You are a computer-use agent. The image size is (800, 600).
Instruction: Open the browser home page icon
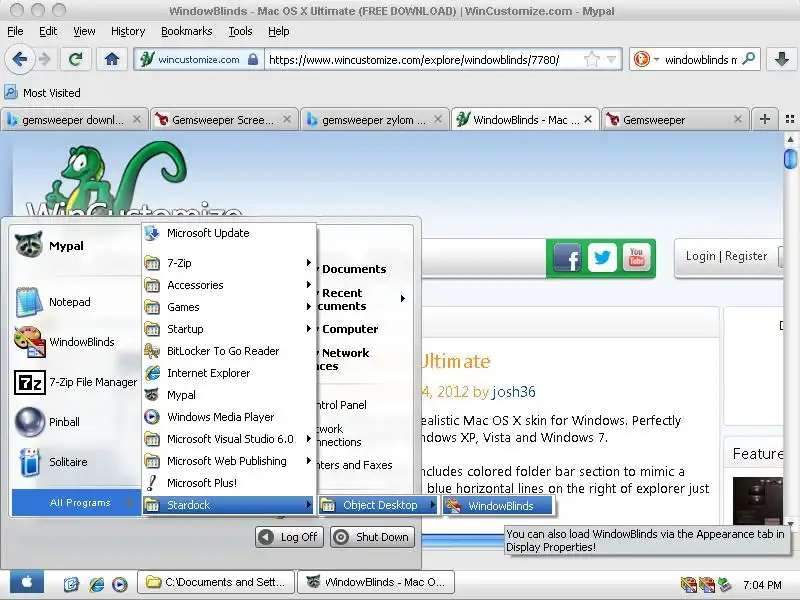(x=112, y=60)
